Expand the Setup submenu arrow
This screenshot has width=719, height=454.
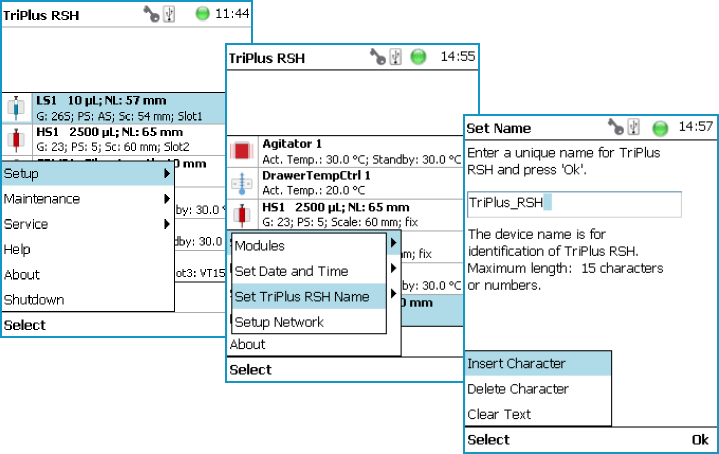(x=167, y=173)
